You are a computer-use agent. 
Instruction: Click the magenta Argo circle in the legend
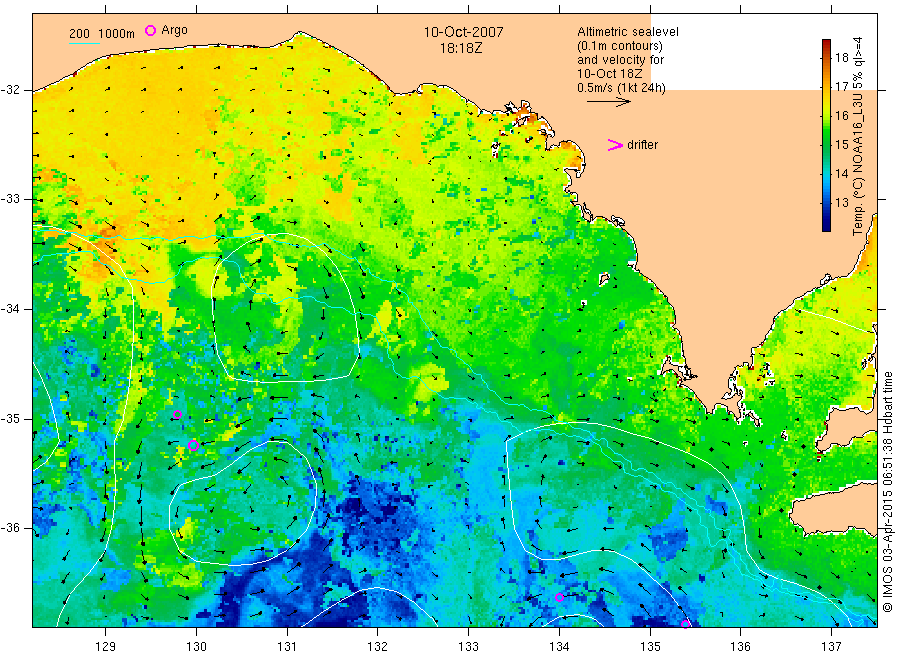click(150, 30)
